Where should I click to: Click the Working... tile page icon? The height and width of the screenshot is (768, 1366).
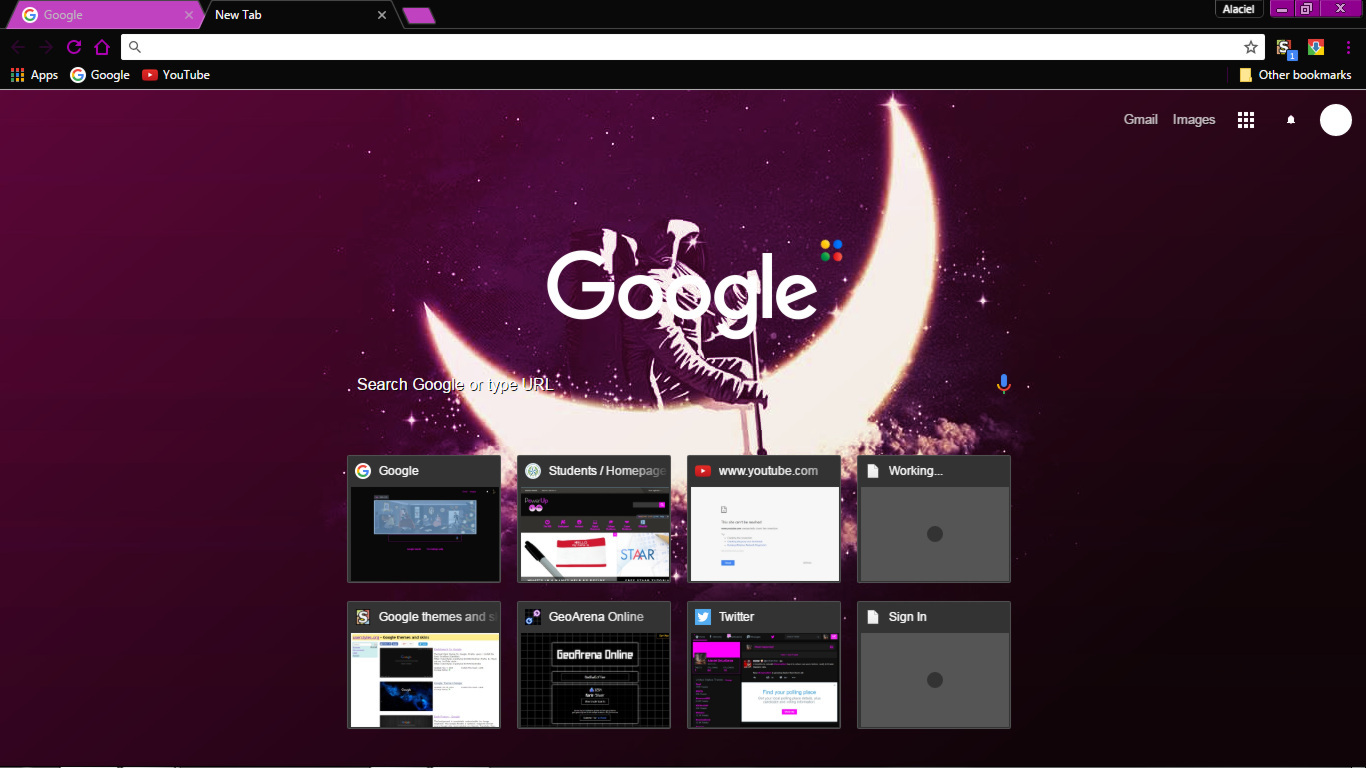[873, 471]
